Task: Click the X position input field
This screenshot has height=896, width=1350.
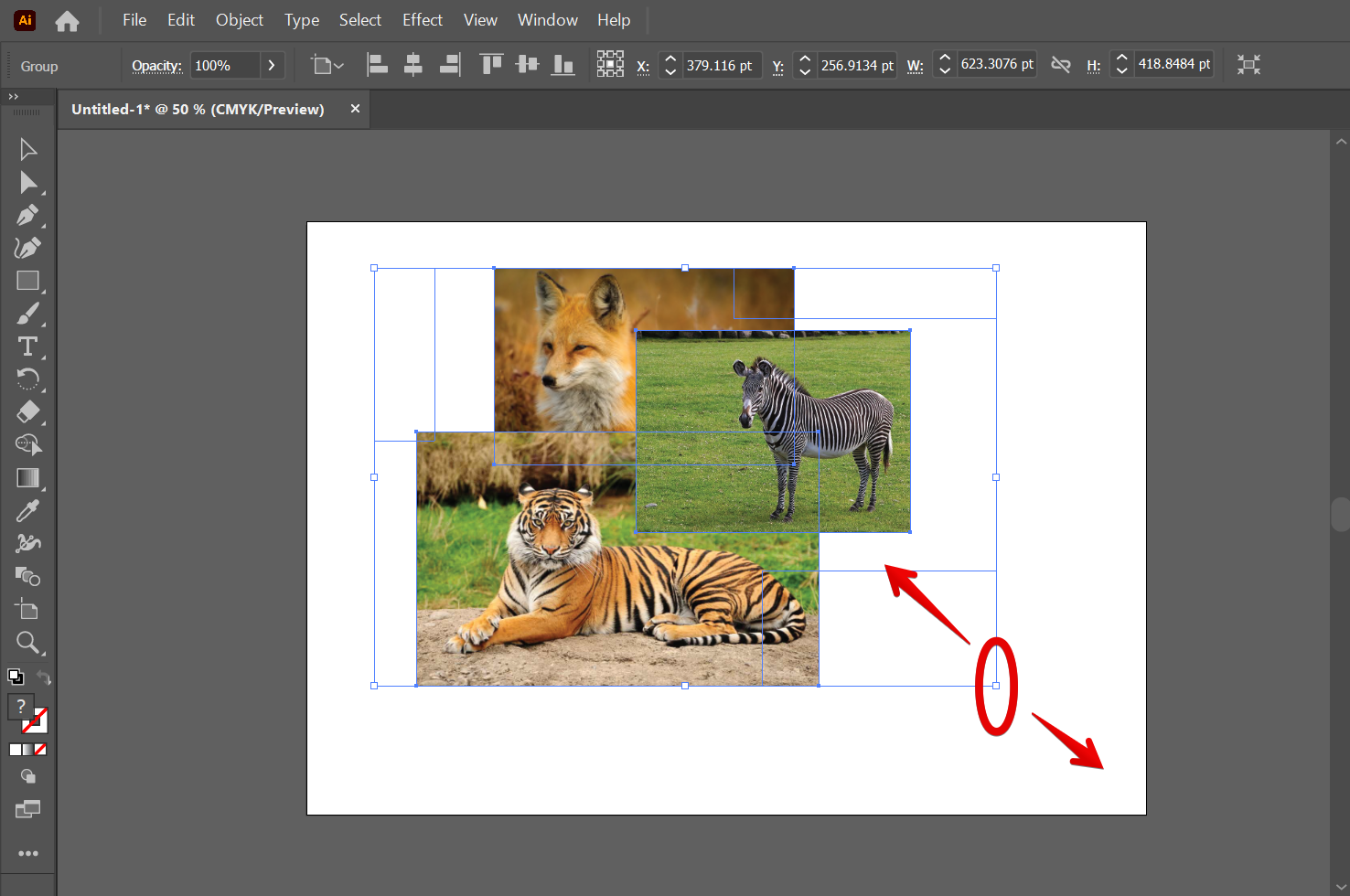Action: [720, 66]
